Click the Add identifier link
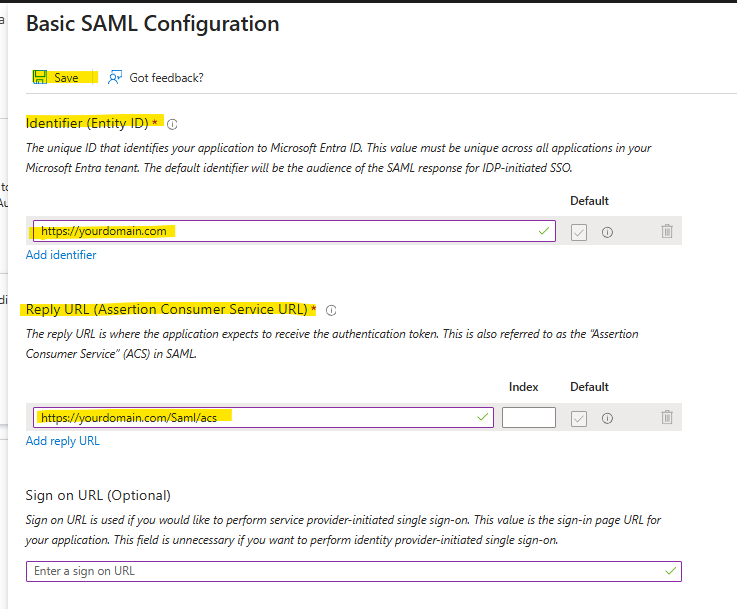The height and width of the screenshot is (609, 737). pos(61,255)
